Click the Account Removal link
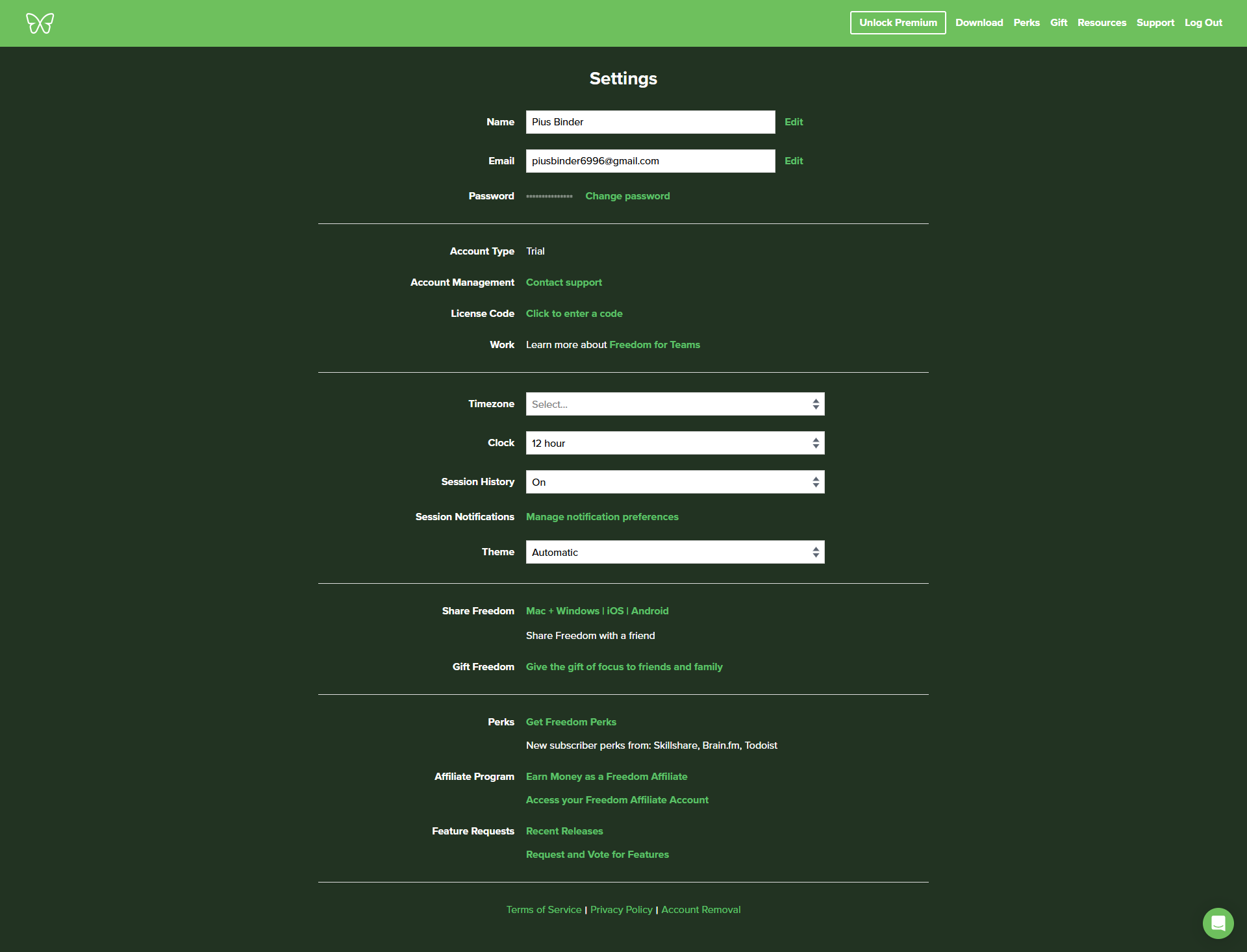Screen dimensions: 1247x952 tap(701, 910)
